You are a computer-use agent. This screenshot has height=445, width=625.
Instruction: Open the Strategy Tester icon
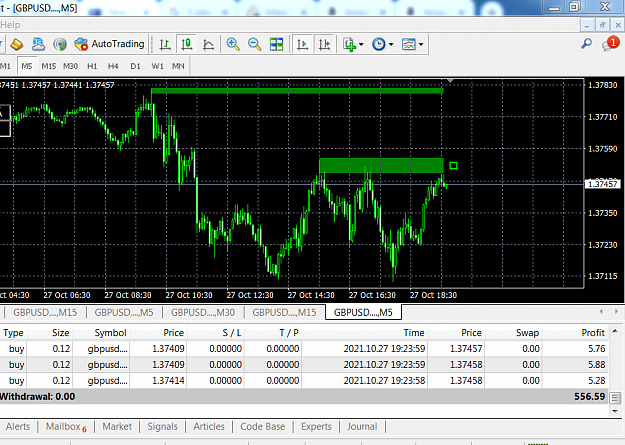pyautogui.click(x=60, y=44)
